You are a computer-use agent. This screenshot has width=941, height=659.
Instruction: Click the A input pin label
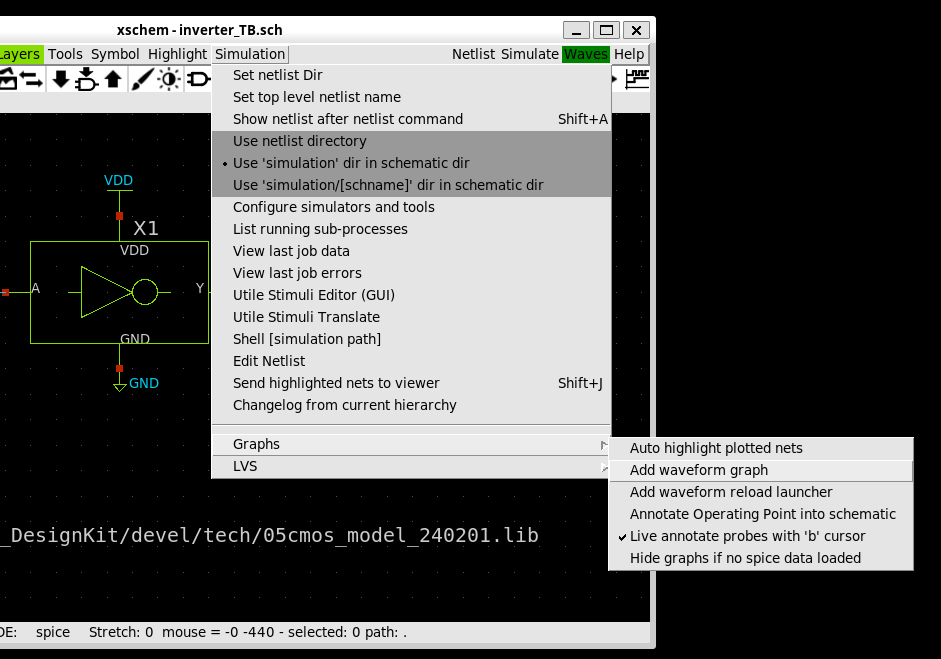35,288
